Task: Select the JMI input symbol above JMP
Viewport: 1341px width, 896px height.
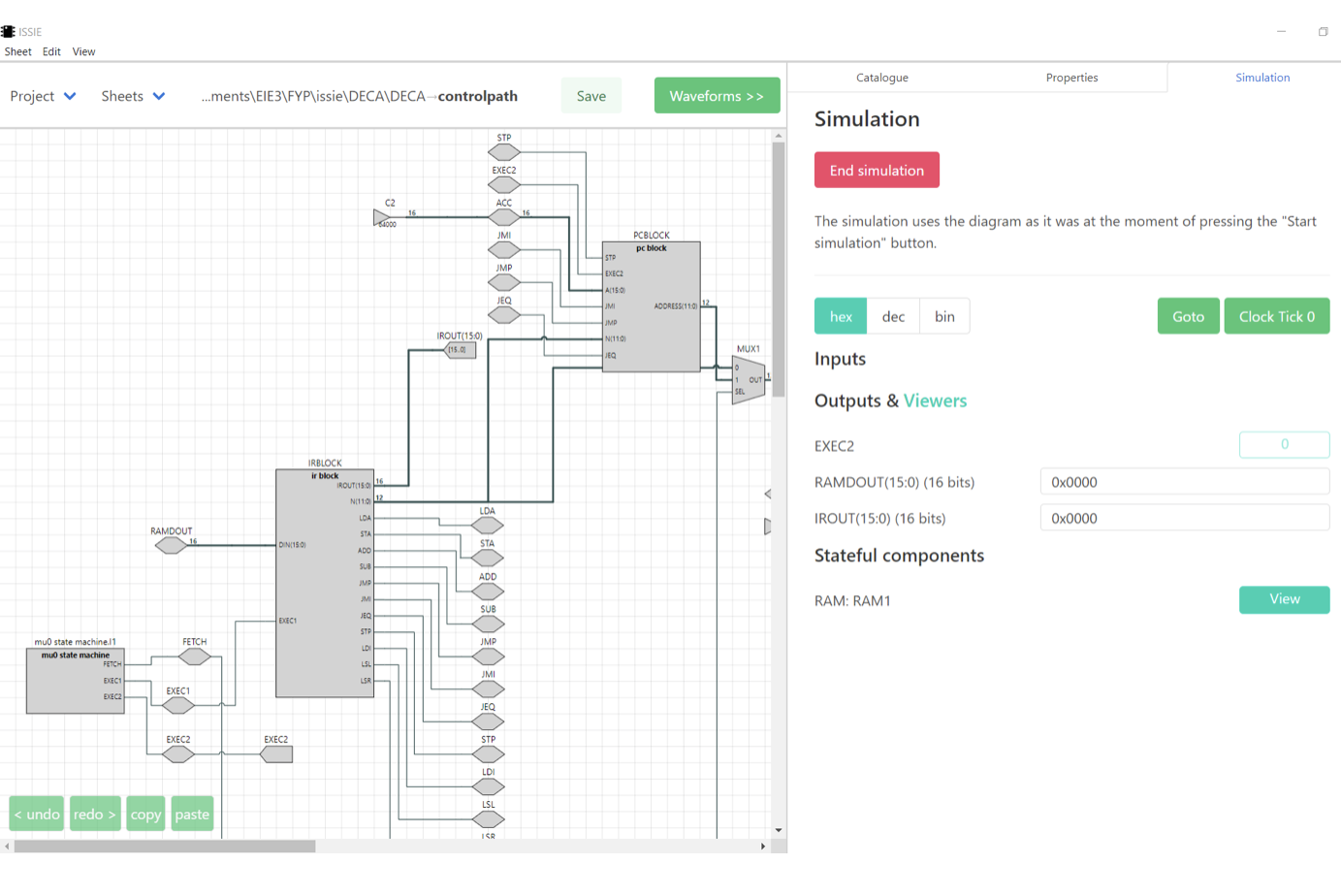Action: coord(504,250)
